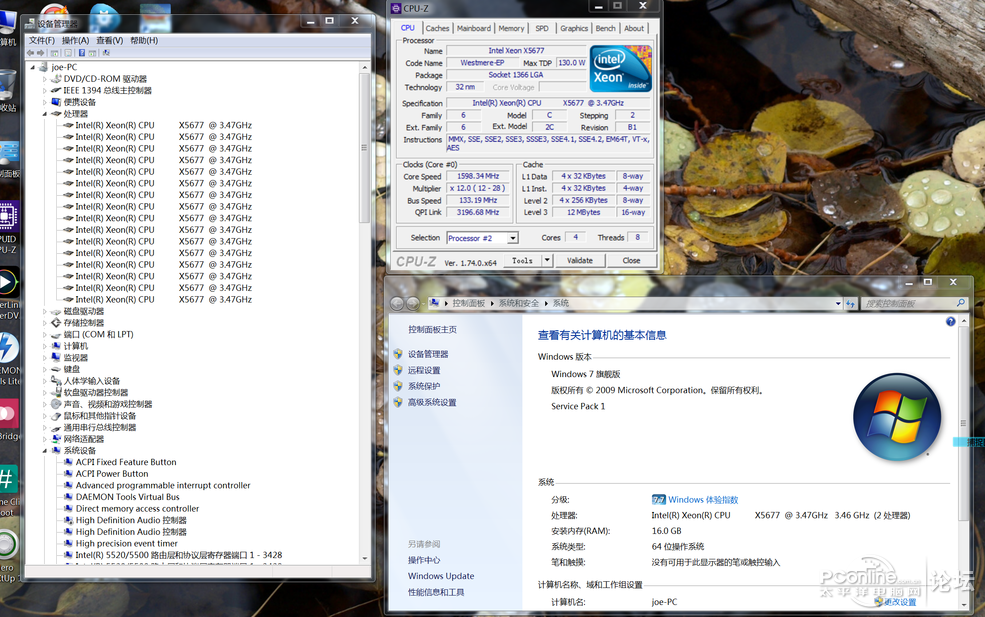
Task: Click the 存储控制器 category icon
Action: click(56, 322)
